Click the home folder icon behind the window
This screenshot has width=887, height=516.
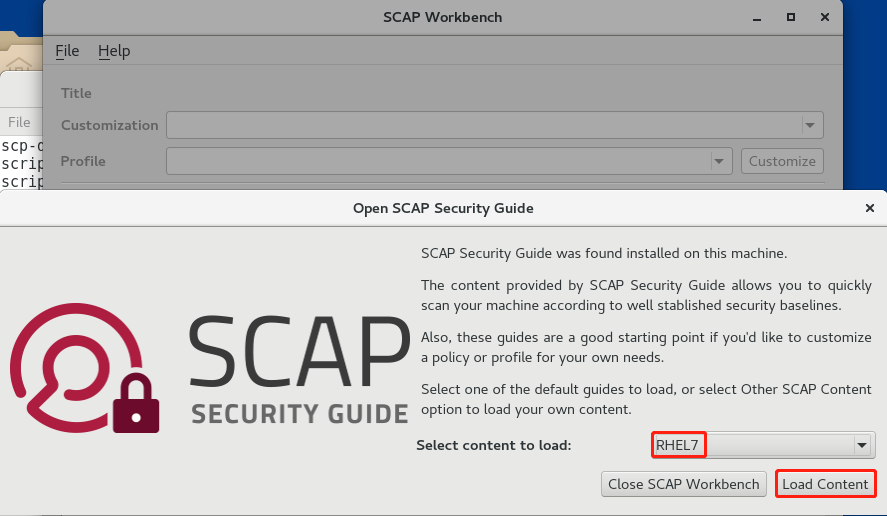tap(19, 66)
